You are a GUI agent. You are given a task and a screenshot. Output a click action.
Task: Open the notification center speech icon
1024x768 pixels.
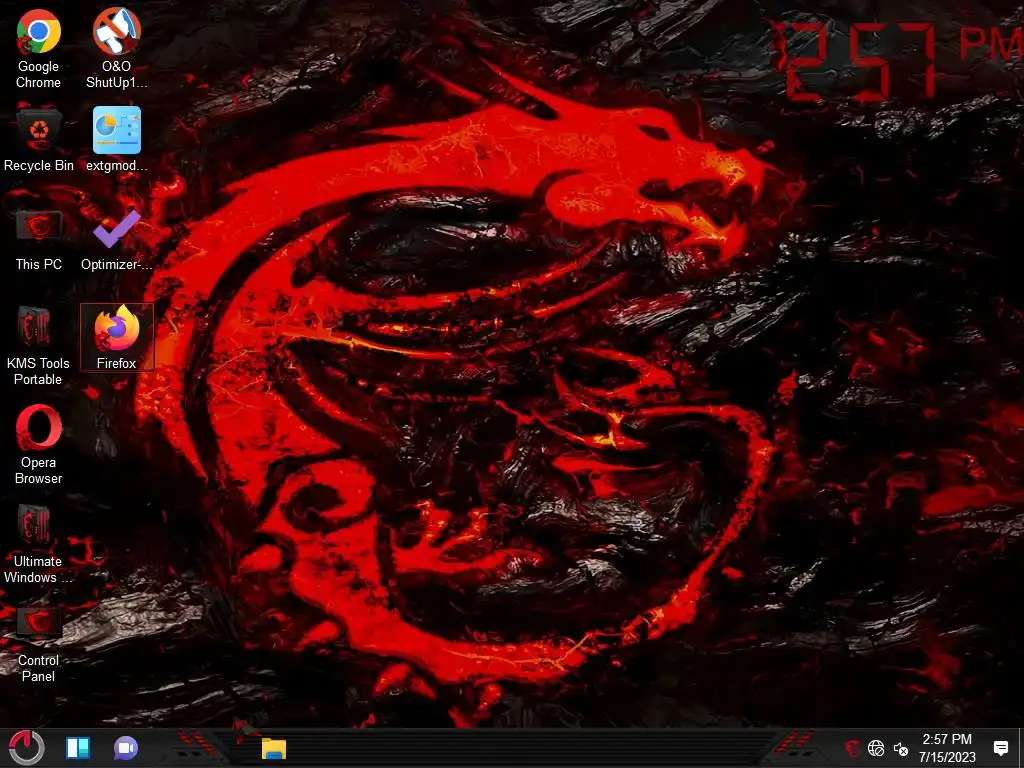pos(1000,748)
